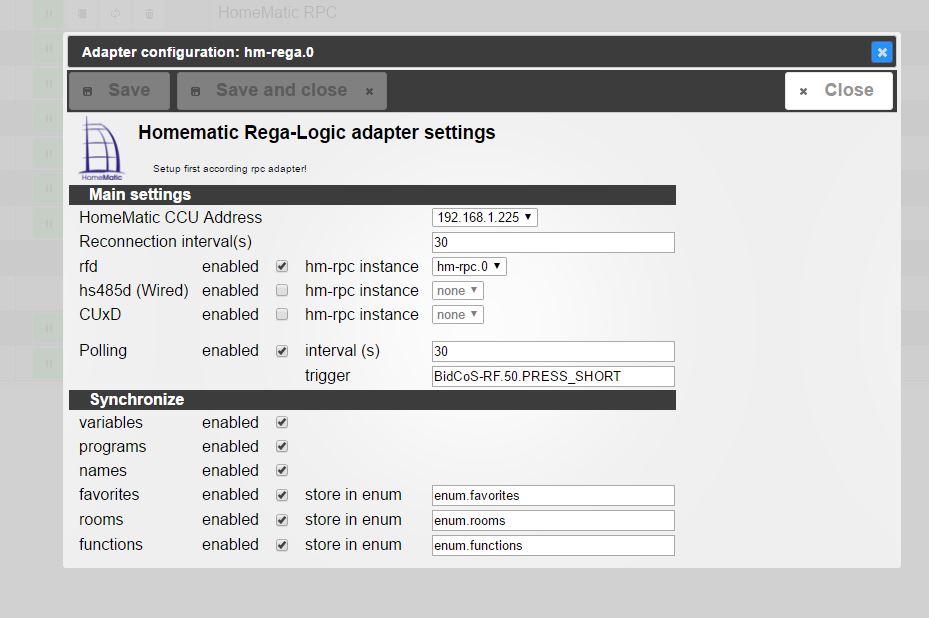
Task: Toggle the functions synchronize checkbox
Action: pyautogui.click(x=282, y=545)
